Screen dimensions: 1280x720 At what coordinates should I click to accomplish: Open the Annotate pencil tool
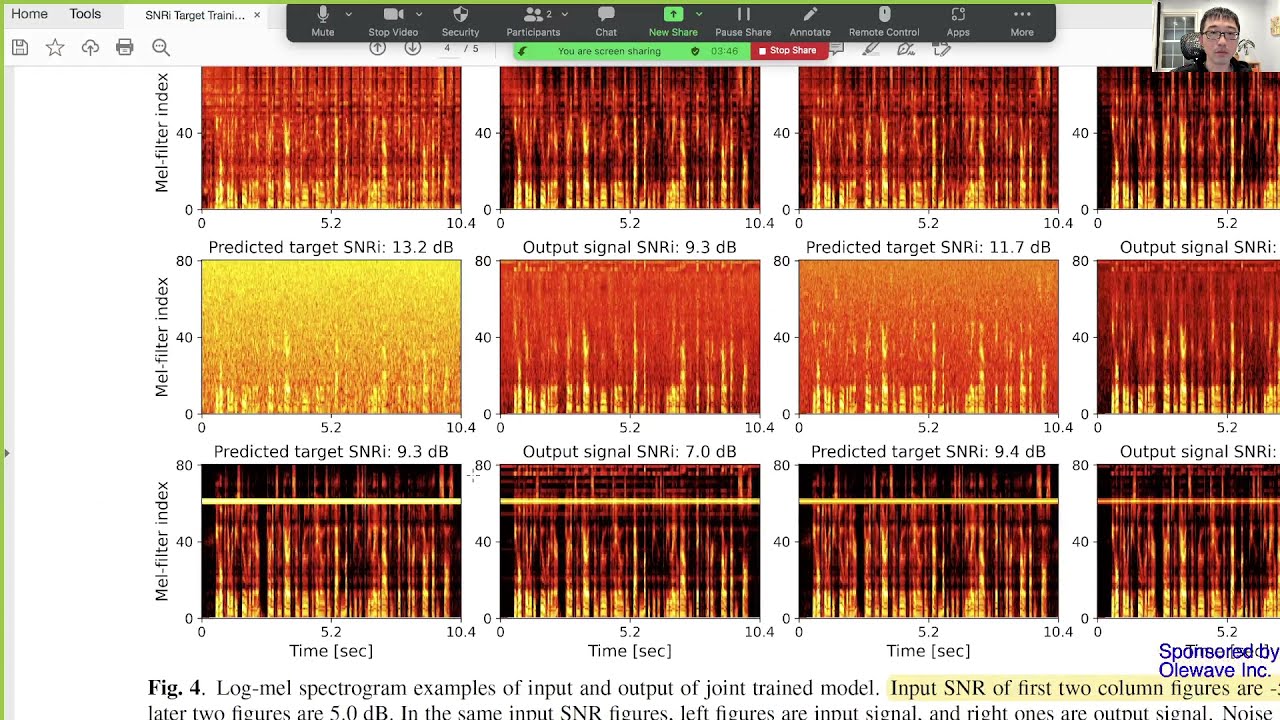(x=810, y=22)
